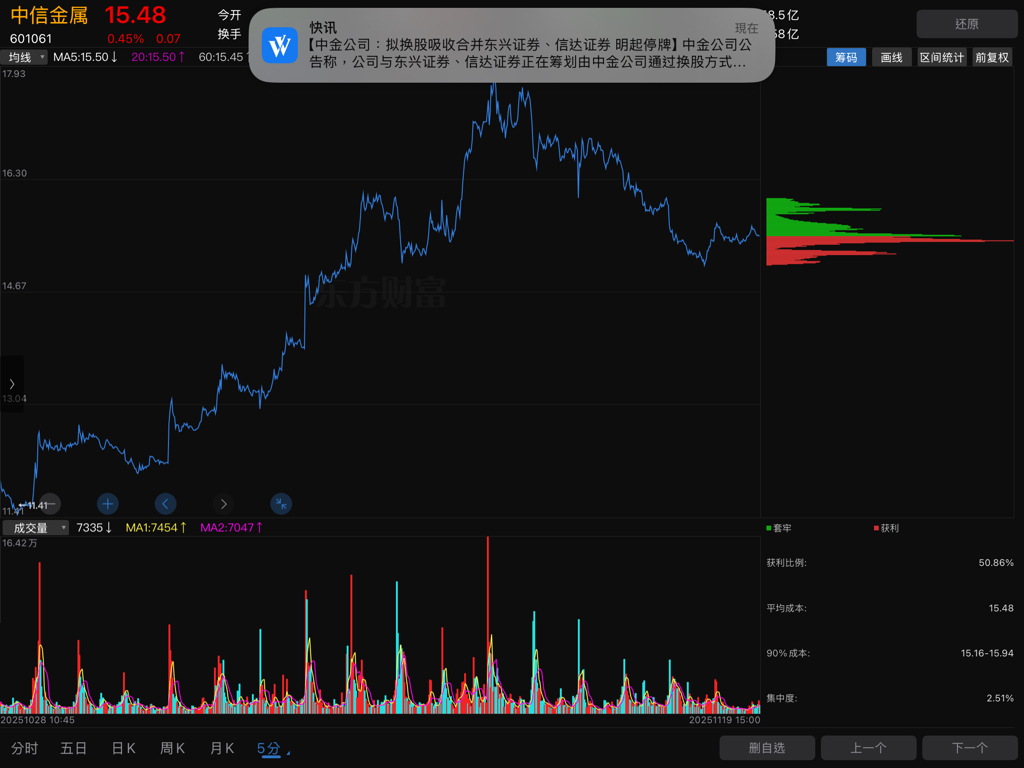Click the current price 15.48 header
The image size is (1024, 768).
[135, 15]
